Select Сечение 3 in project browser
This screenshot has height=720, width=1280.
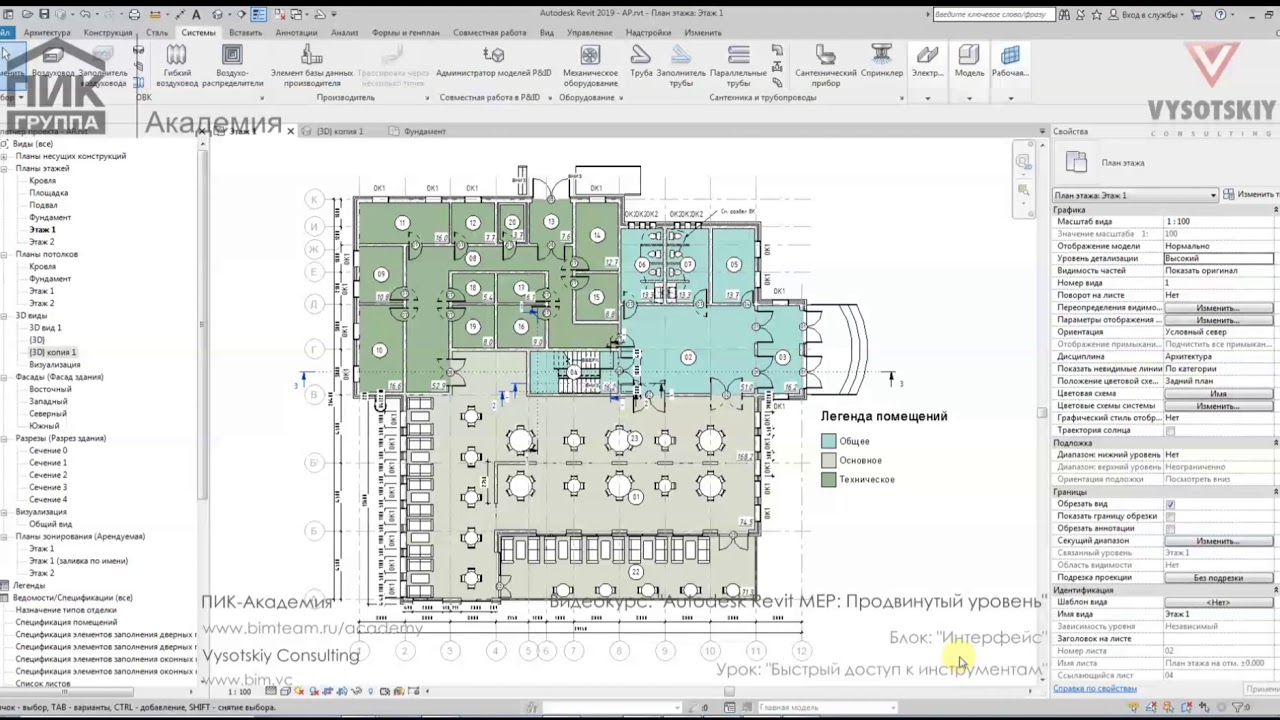tap(48, 487)
